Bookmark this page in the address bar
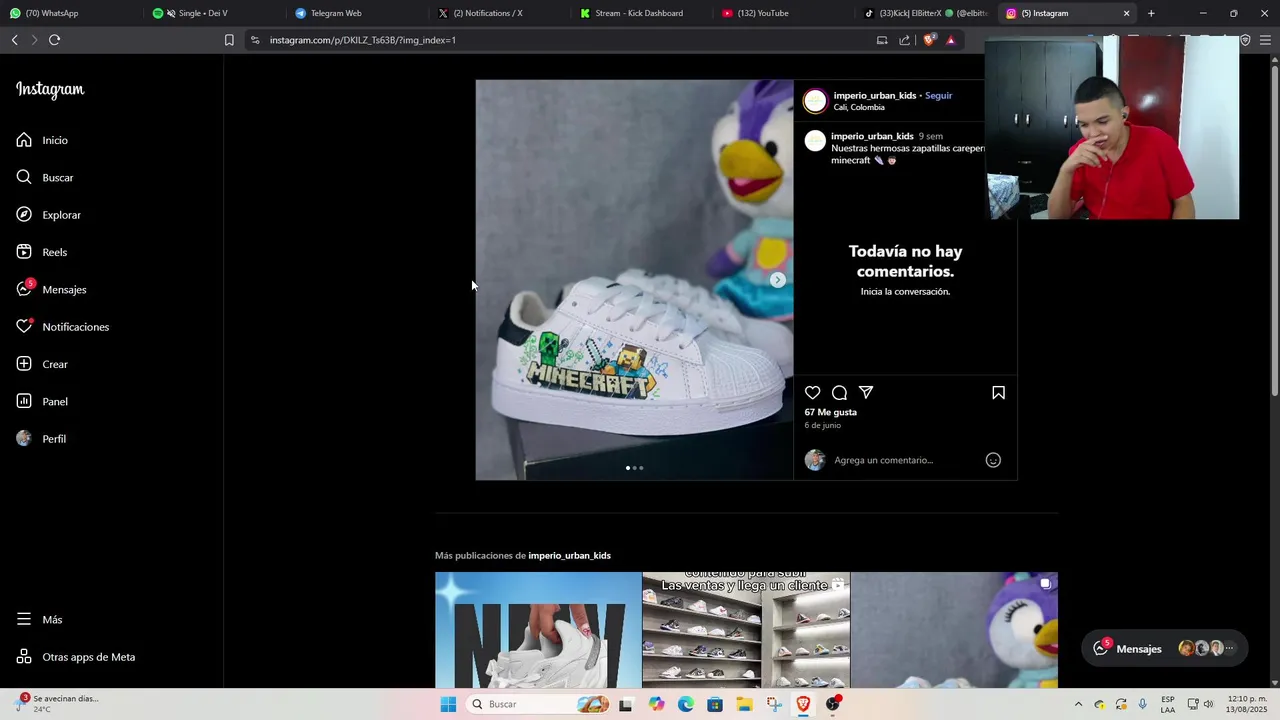This screenshot has width=1280, height=720. (229, 40)
